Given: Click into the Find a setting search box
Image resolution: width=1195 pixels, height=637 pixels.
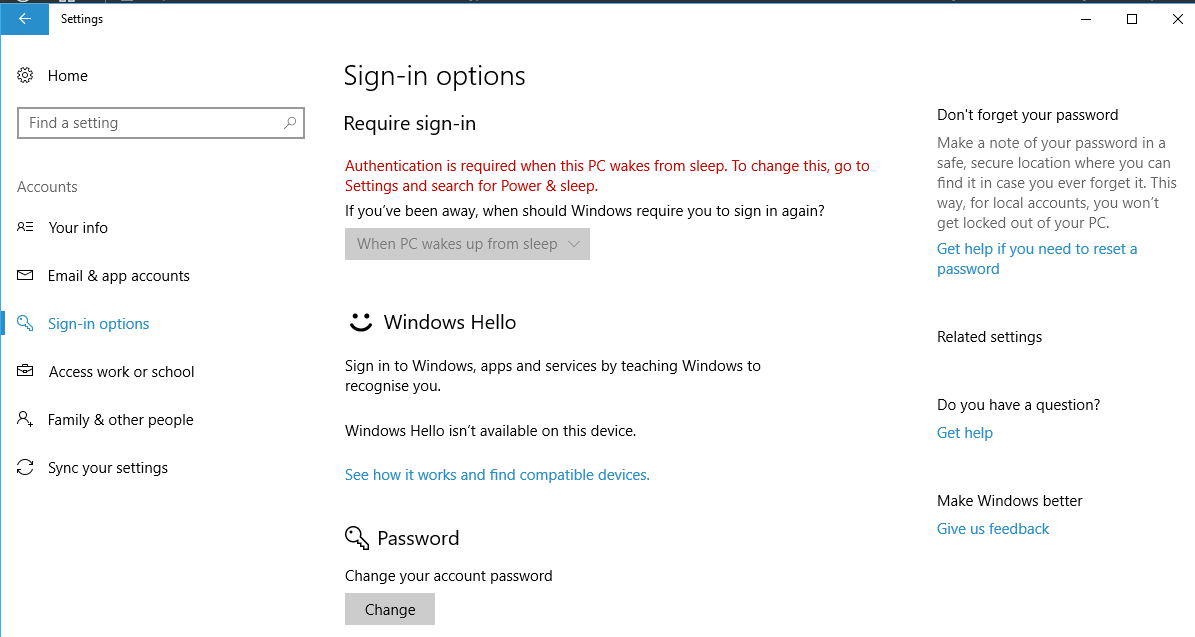Looking at the screenshot, I should tap(161, 123).
